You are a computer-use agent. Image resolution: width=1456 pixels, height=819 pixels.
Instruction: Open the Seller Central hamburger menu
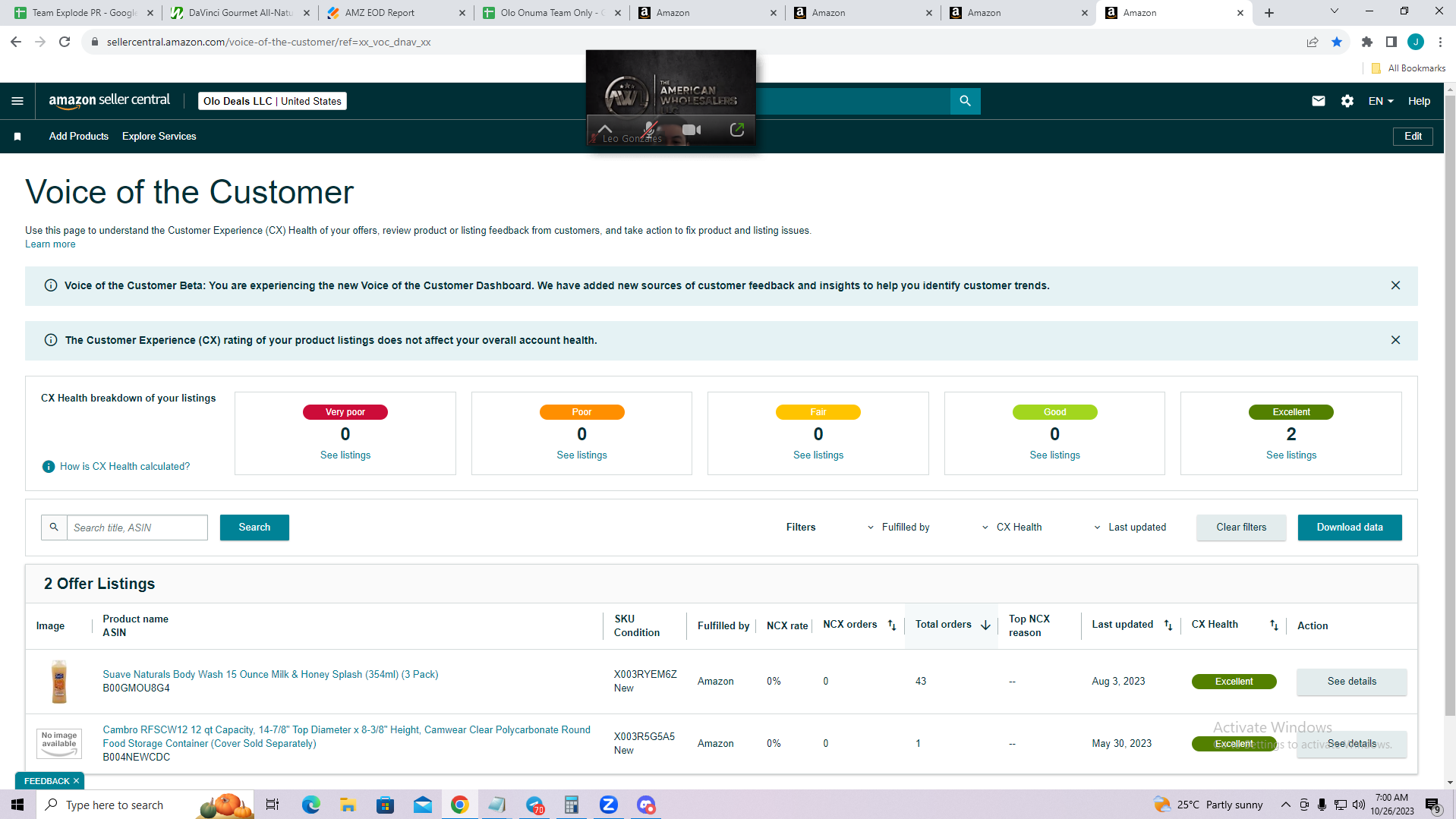[17, 101]
